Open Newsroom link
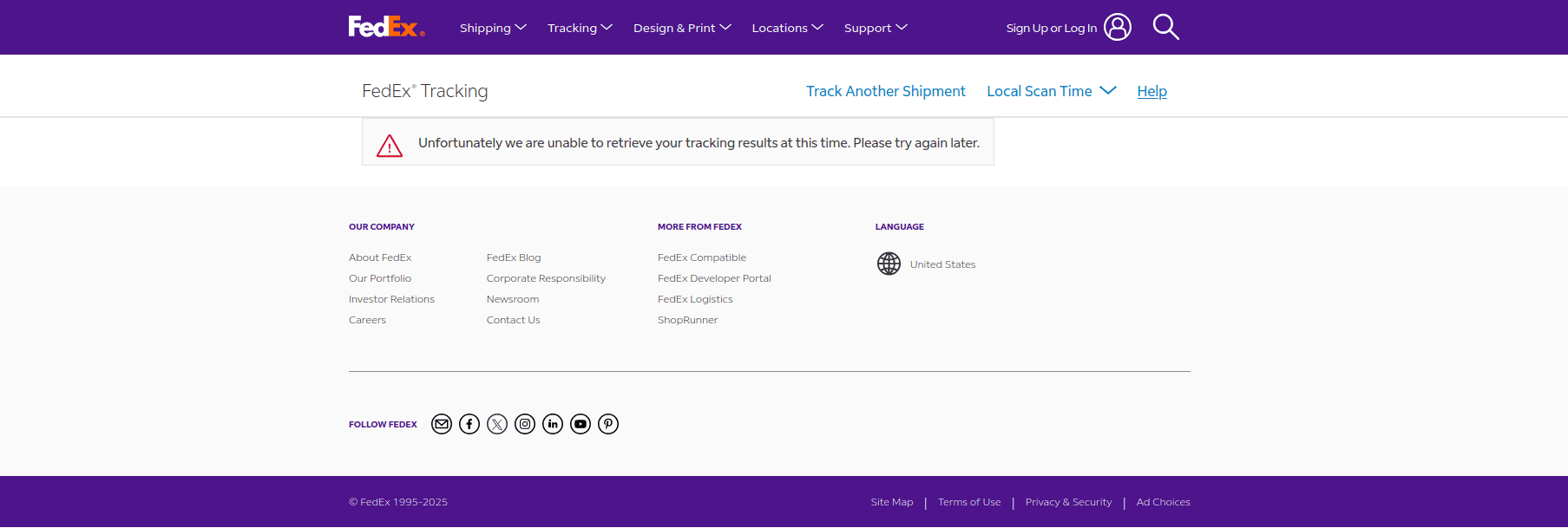This screenshot has width=1568, height=528. point(513,299)
